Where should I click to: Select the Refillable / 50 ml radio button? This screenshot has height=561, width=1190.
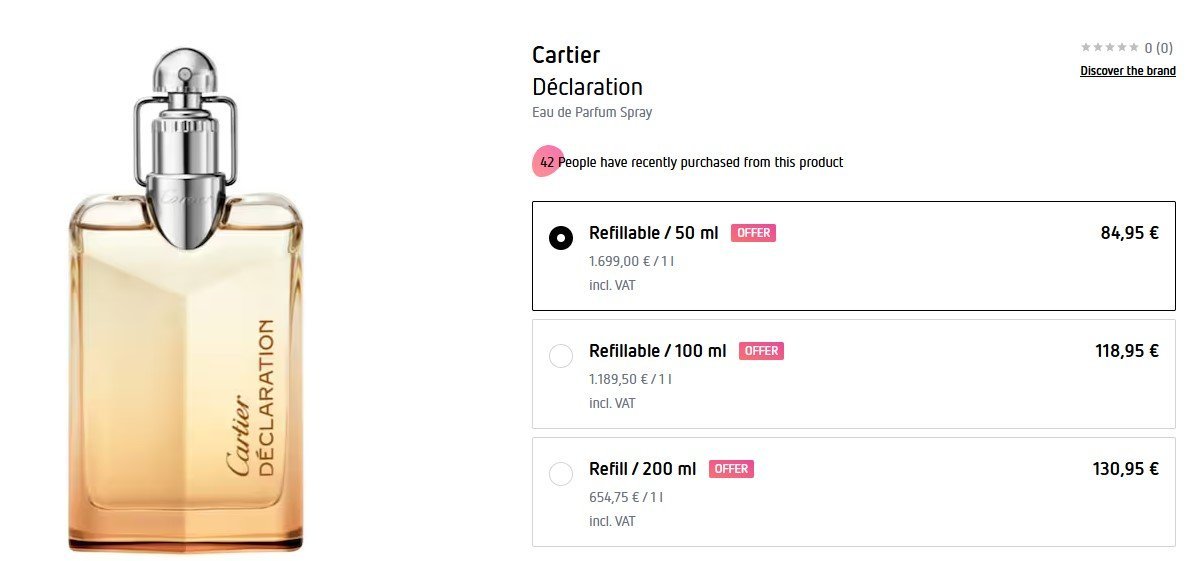point(561,238)
